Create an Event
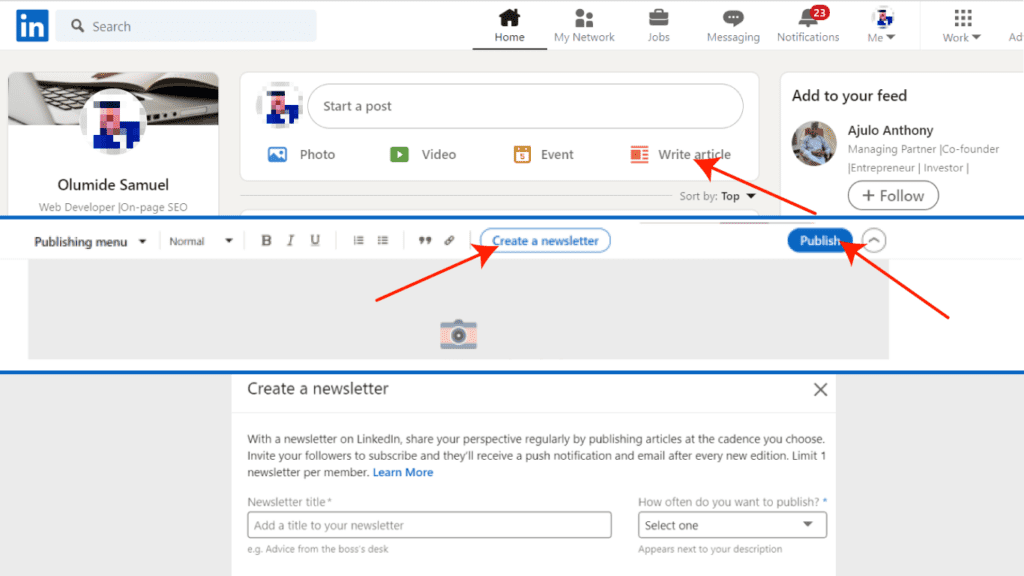Image resolution: width=1024 pixels, height=576 pixels. point(545,154)
